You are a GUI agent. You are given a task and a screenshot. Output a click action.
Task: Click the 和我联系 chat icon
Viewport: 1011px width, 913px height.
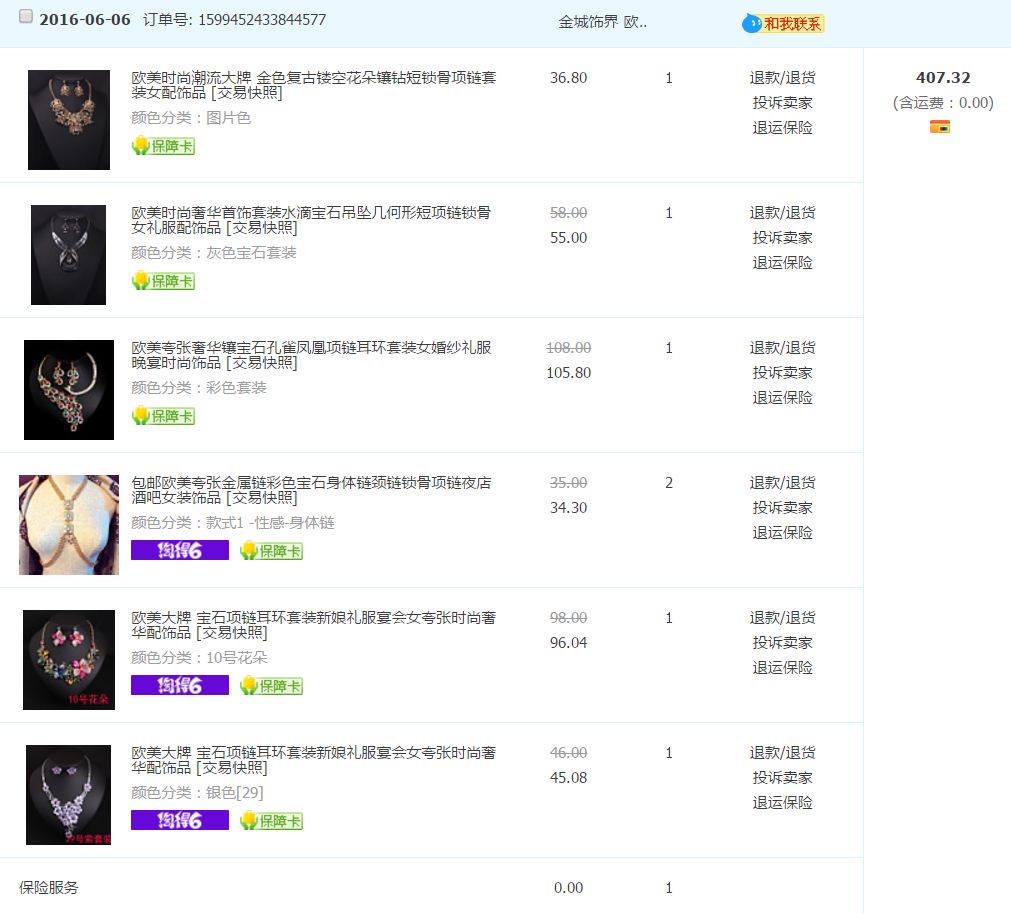pyautogui.click(x=783, y=23)
